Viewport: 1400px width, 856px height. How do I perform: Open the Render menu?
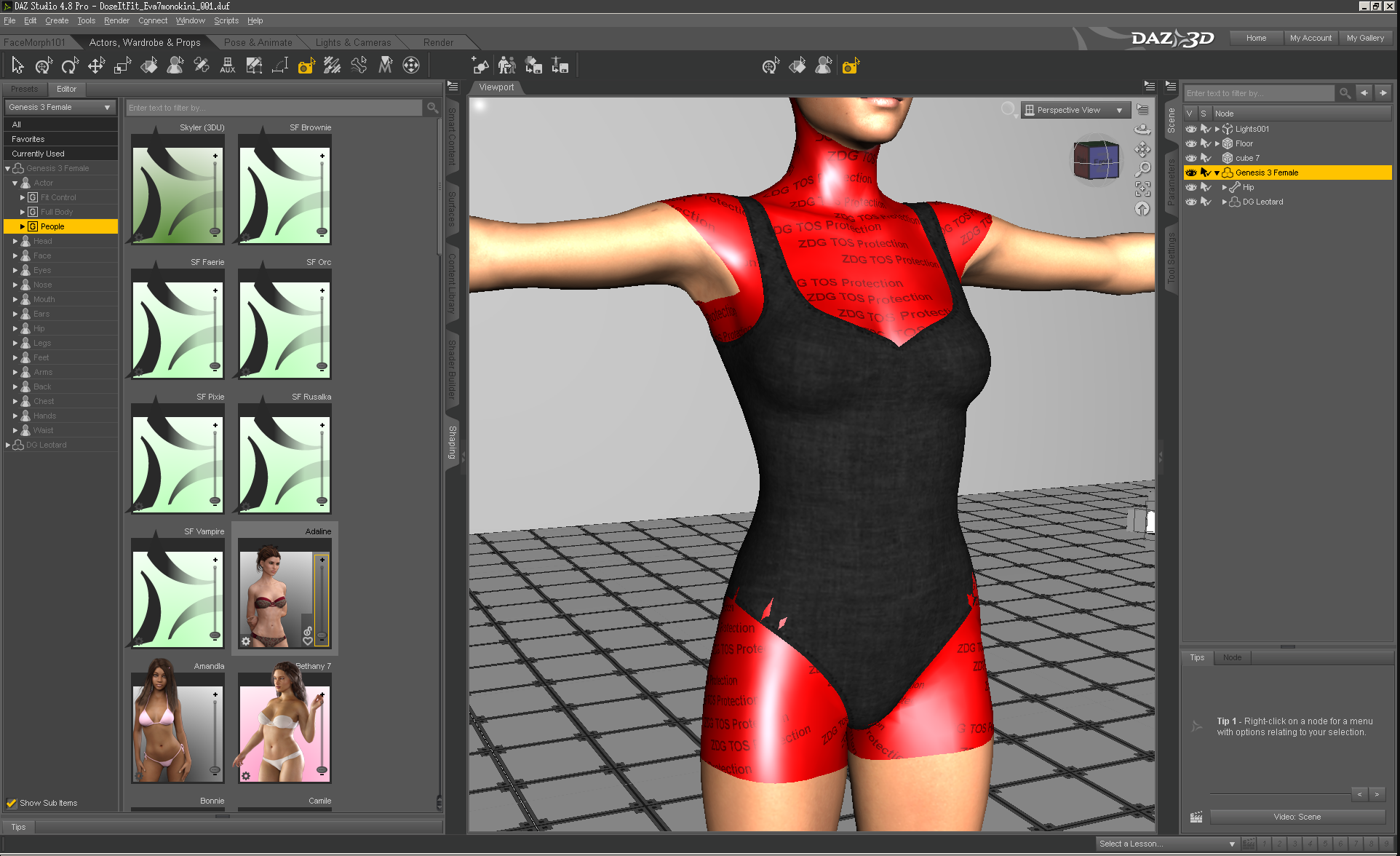coord(116,20)
